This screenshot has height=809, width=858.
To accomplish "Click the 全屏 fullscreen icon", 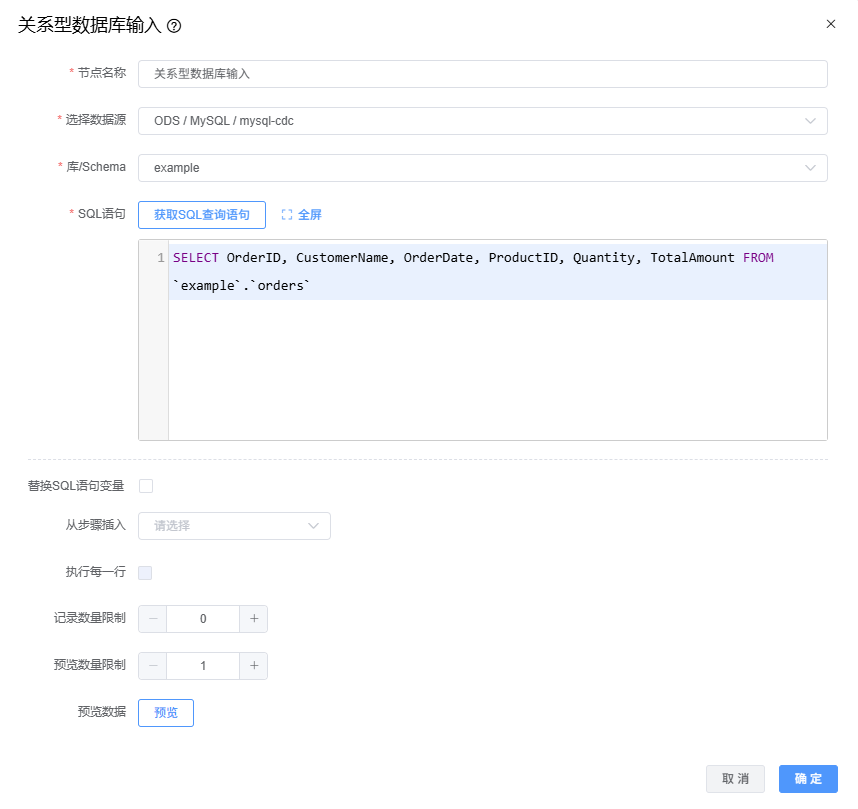I will point(287,215).
